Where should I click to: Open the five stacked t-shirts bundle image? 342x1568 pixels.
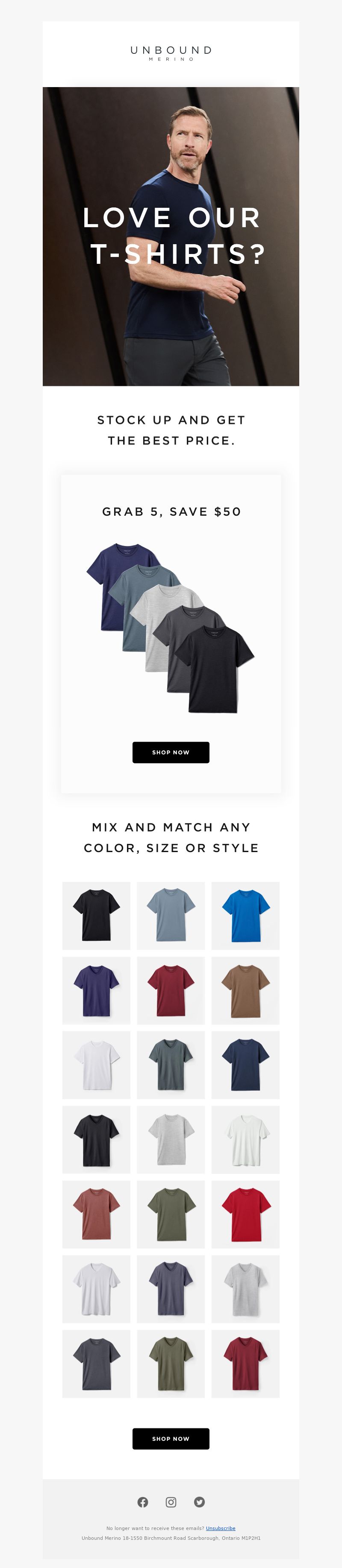171,628
